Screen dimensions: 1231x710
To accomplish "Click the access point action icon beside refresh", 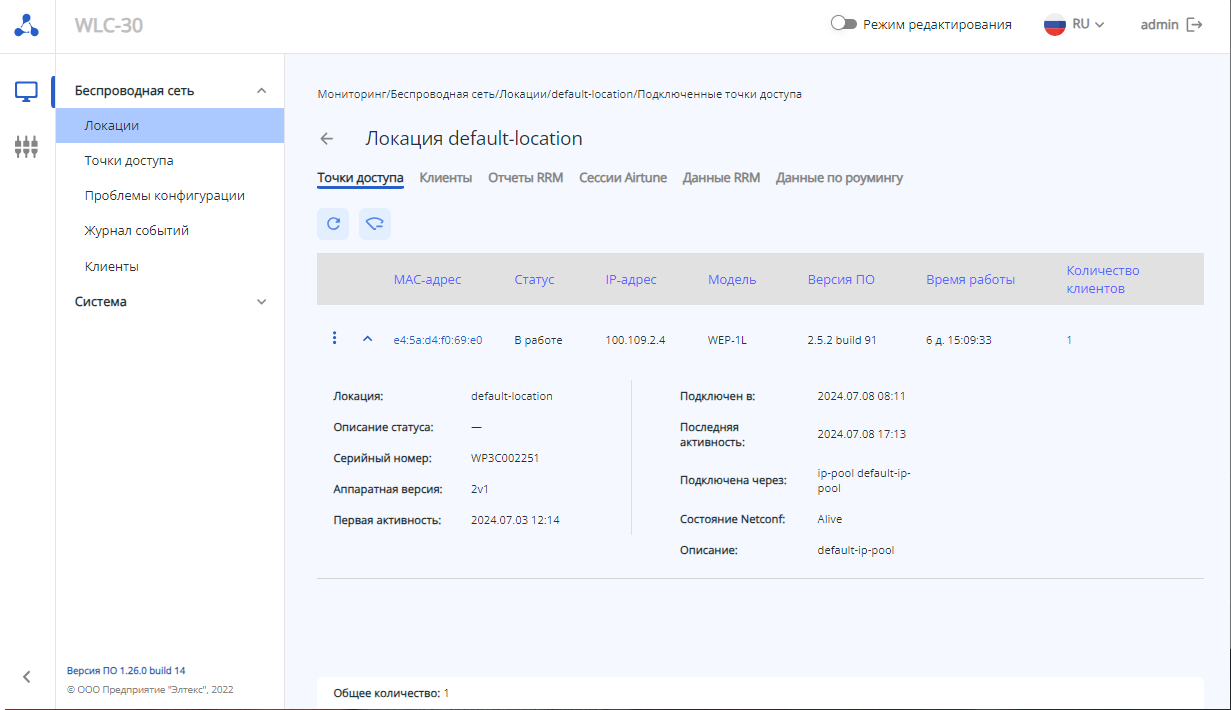I will point(375,224).
